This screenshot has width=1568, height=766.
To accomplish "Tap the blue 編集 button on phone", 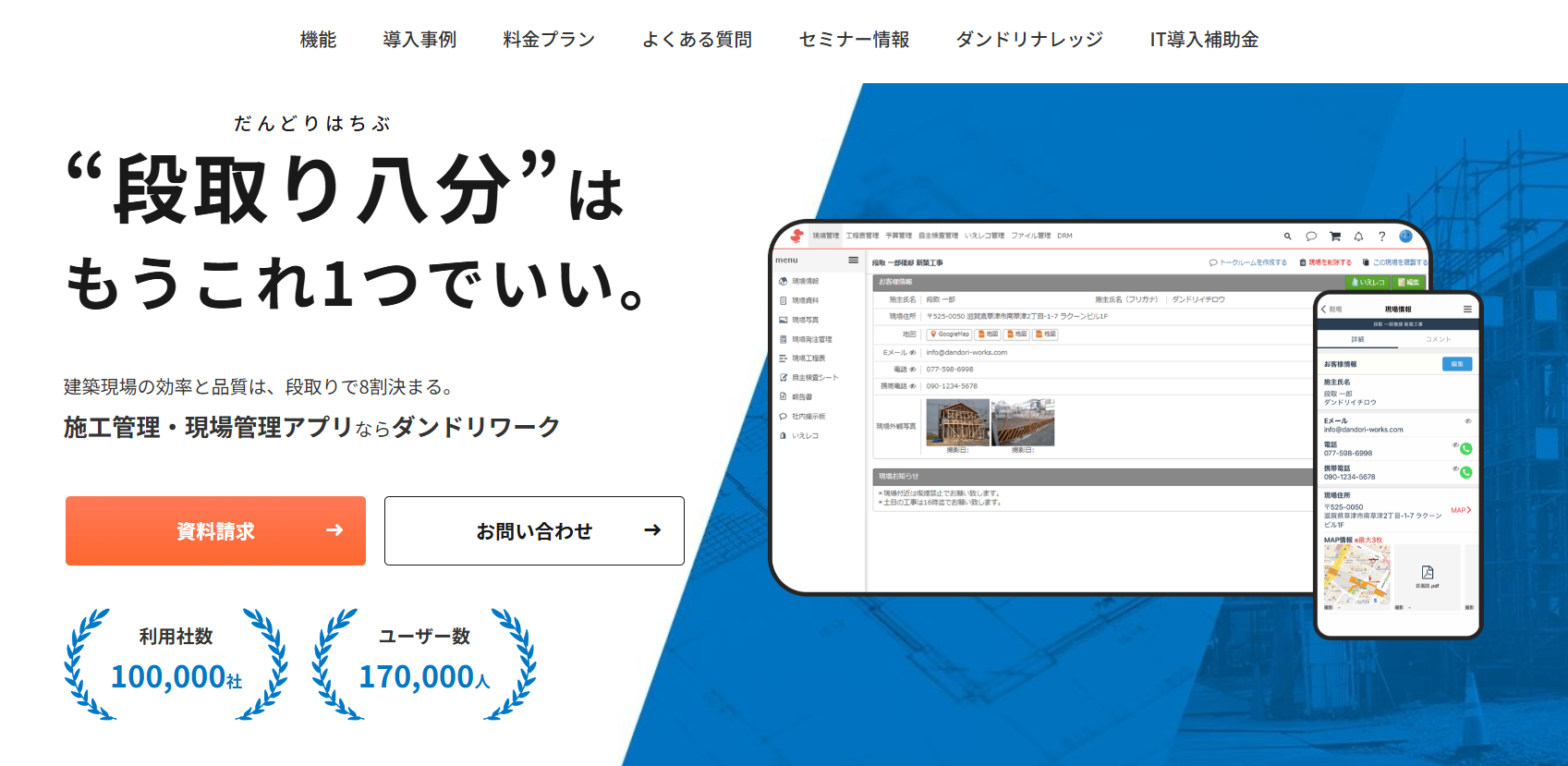I will pyautogui.click(x=1457, y=364).
